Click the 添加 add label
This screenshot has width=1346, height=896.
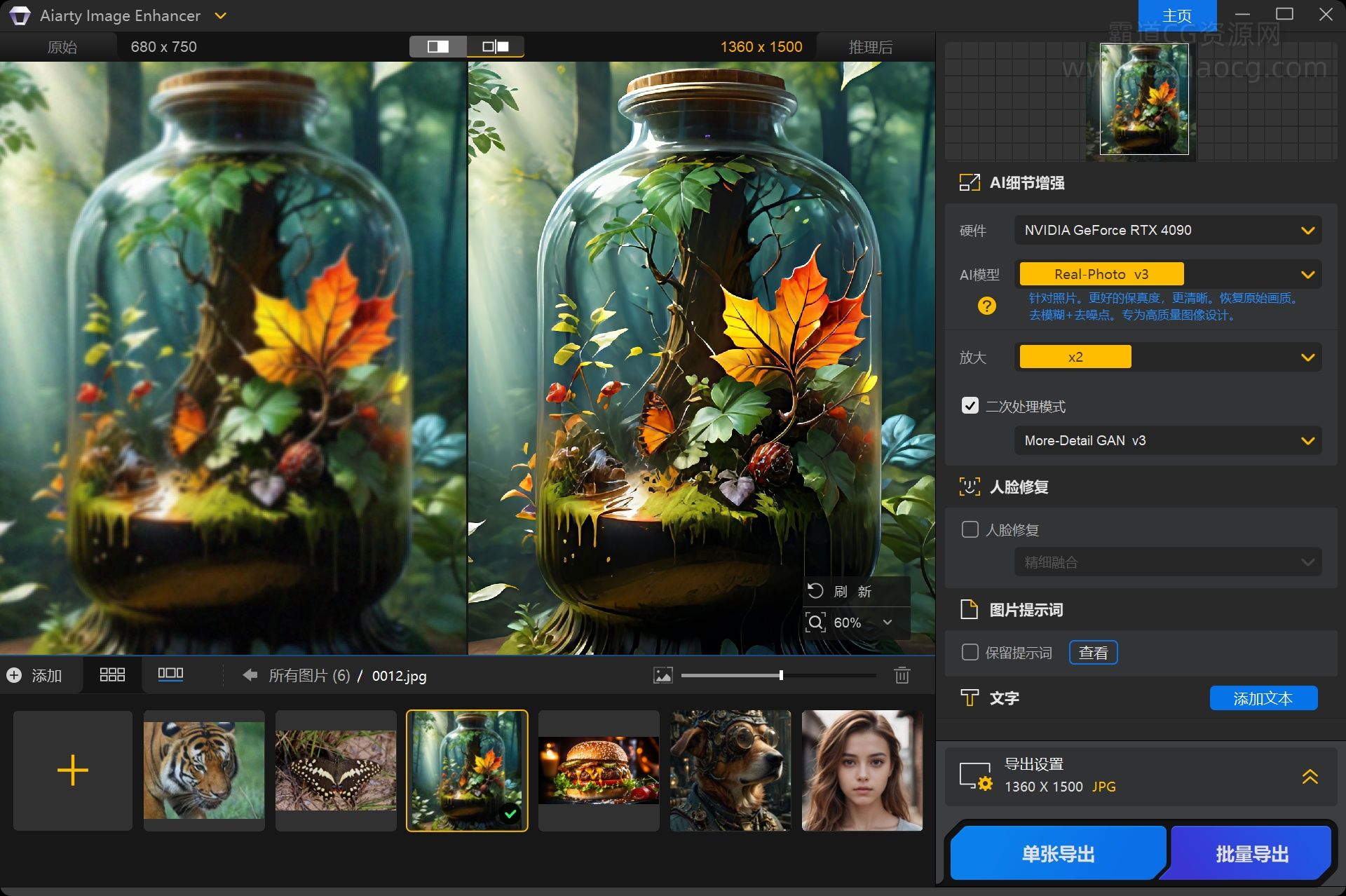coord(47,675)
